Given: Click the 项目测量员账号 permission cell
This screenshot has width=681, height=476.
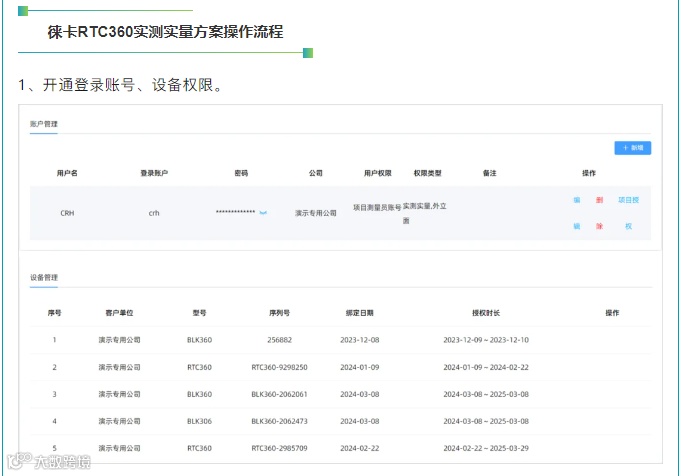Looking at the screenshot, I should coord(377,208).
